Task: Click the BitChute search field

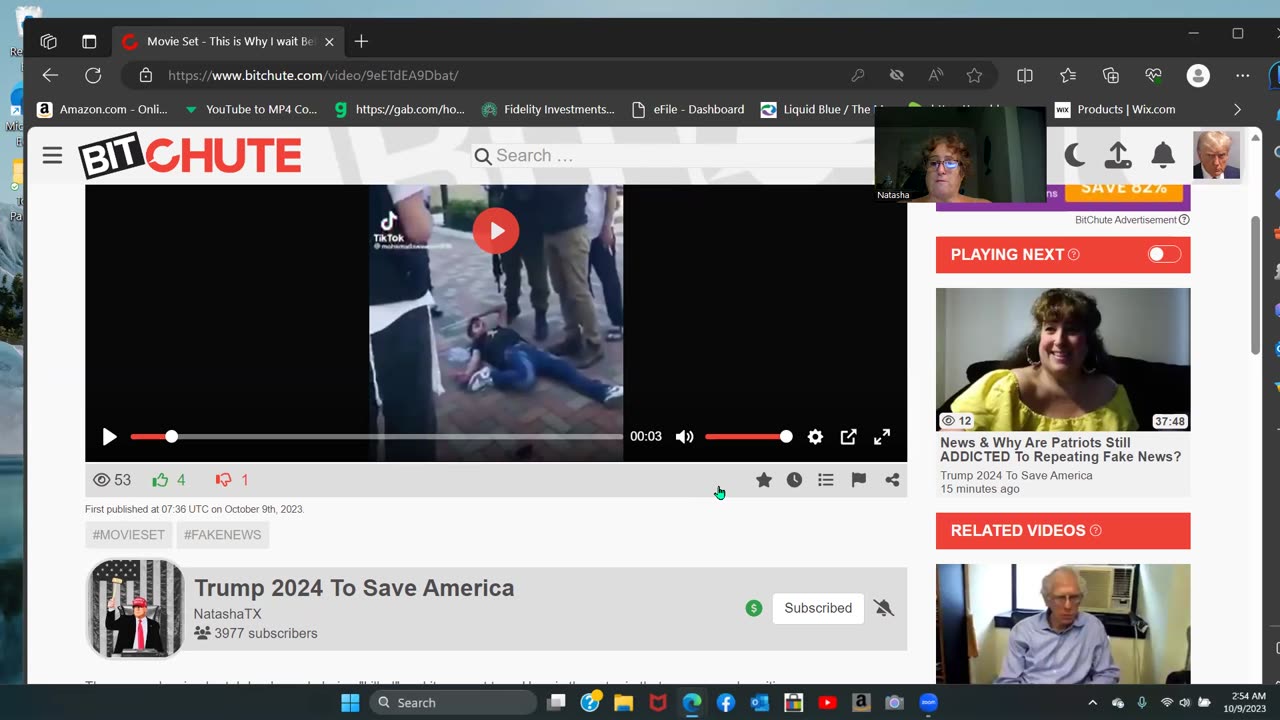Action: (672, 156)
